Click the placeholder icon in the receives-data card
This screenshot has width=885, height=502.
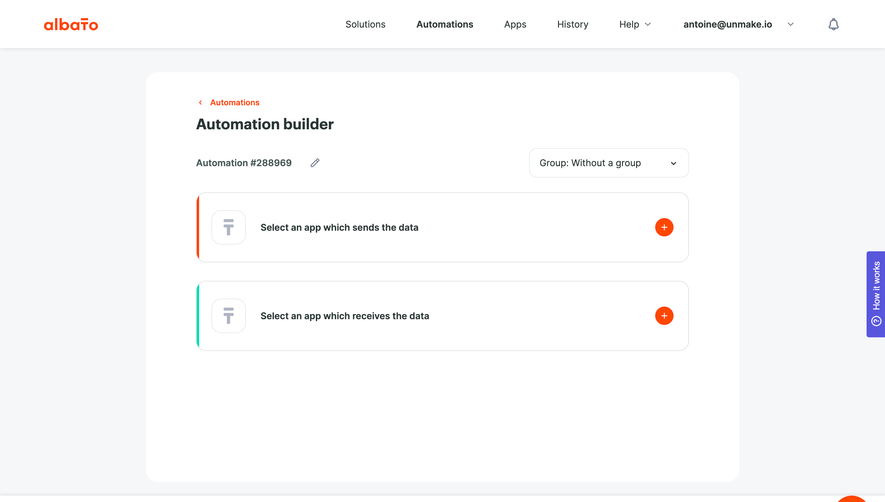coord(229,316)
